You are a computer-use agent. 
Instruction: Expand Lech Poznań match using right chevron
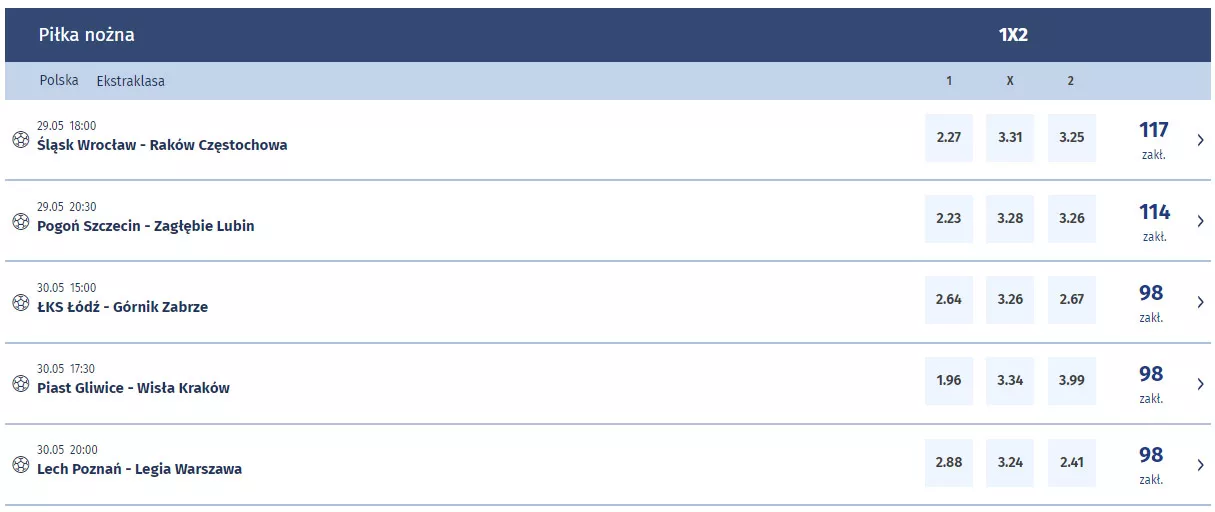click(1200, 464)
